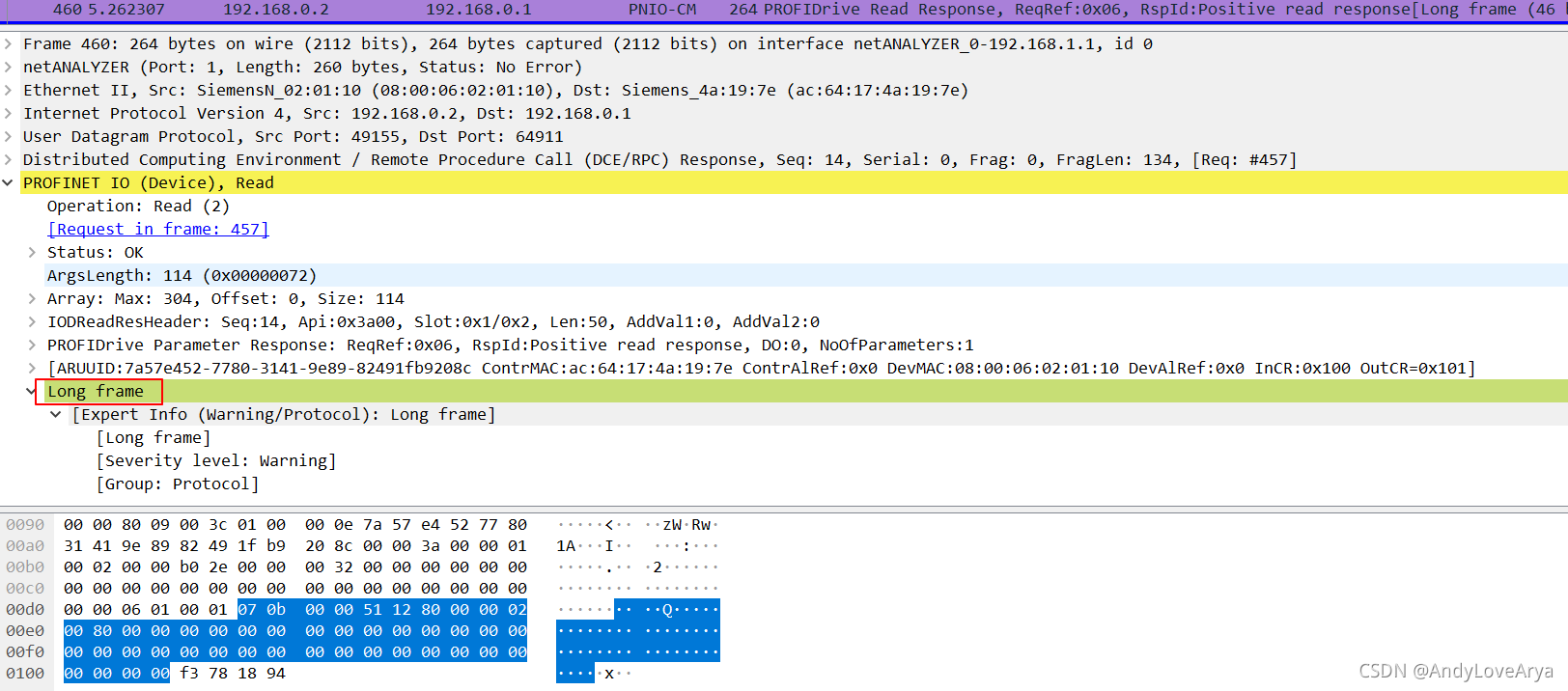The image size is (1568, 691).
Task: Click highlighted bytes 07 0b in hex dump
Action: click(x=262, y=610)
